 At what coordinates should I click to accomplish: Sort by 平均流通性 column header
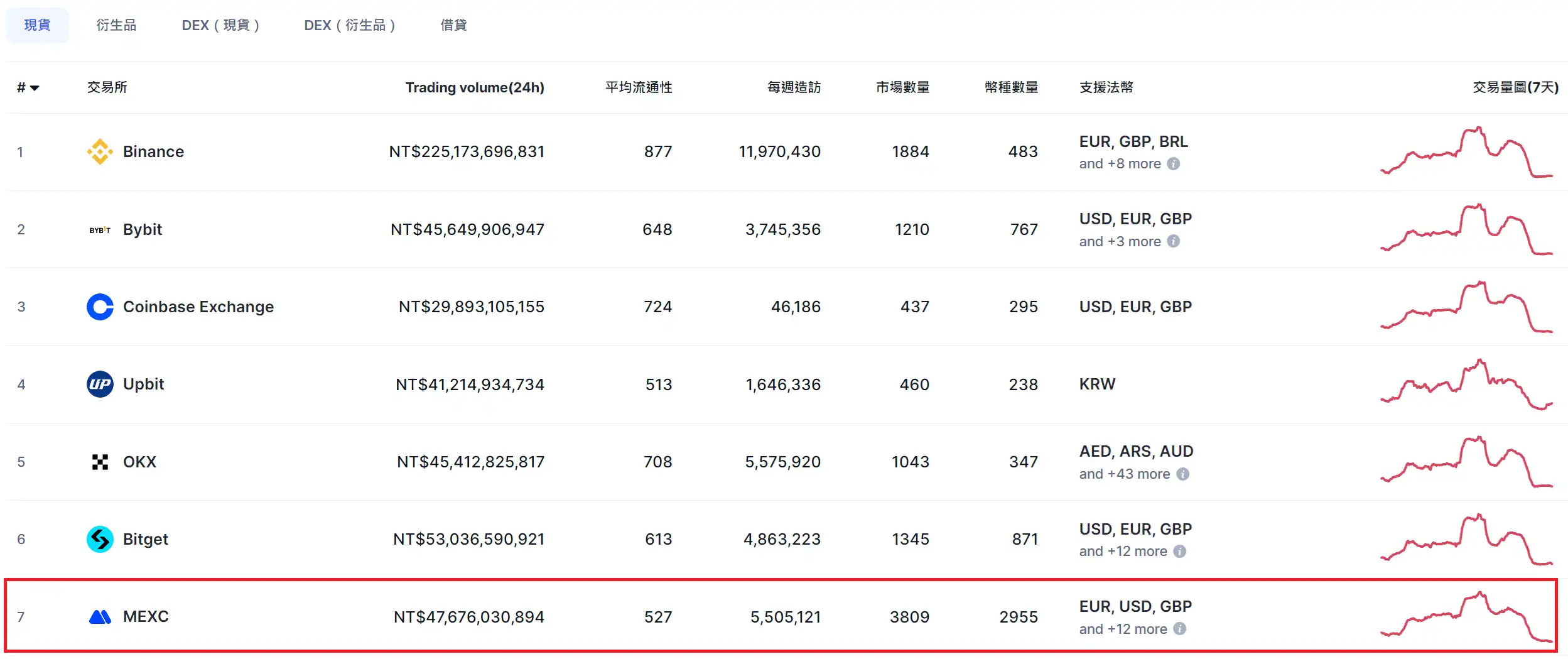639,87
